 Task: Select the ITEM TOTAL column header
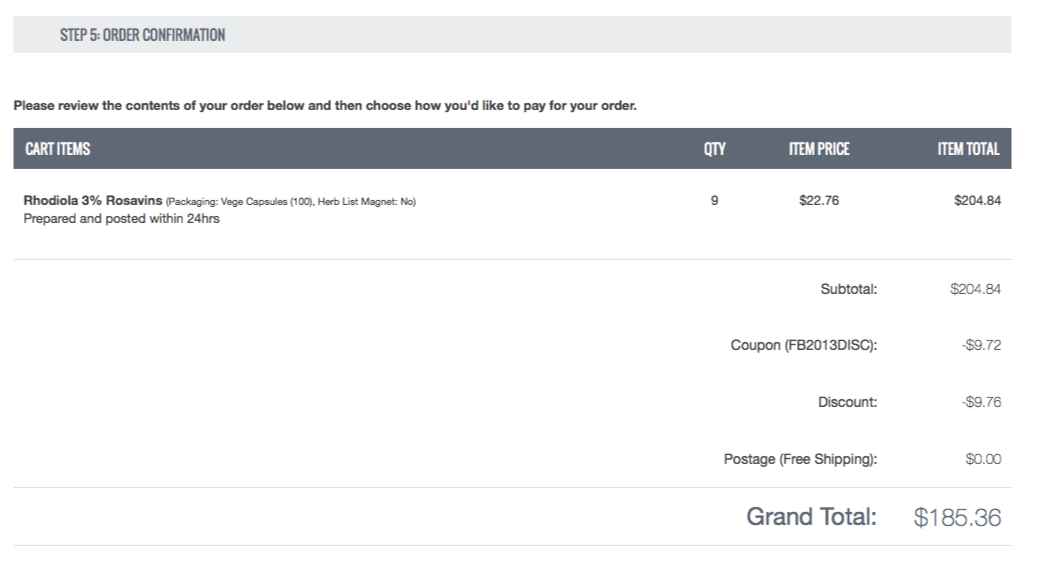point(968,149)
